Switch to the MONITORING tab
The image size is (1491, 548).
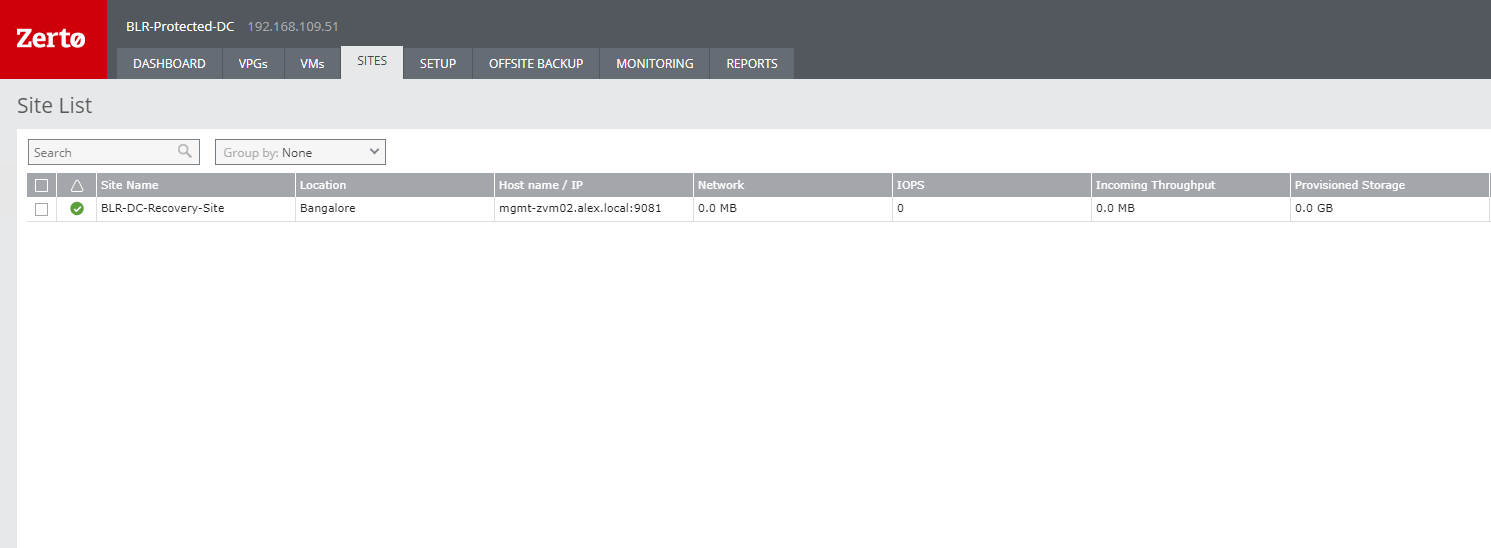654,63
